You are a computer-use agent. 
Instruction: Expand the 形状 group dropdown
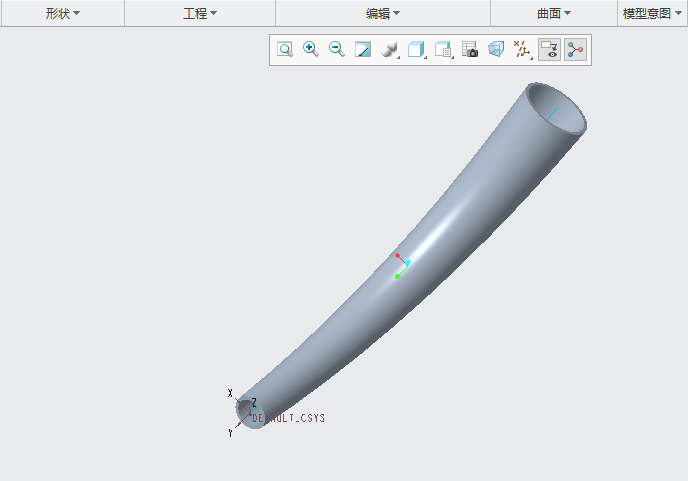[62, 13]
